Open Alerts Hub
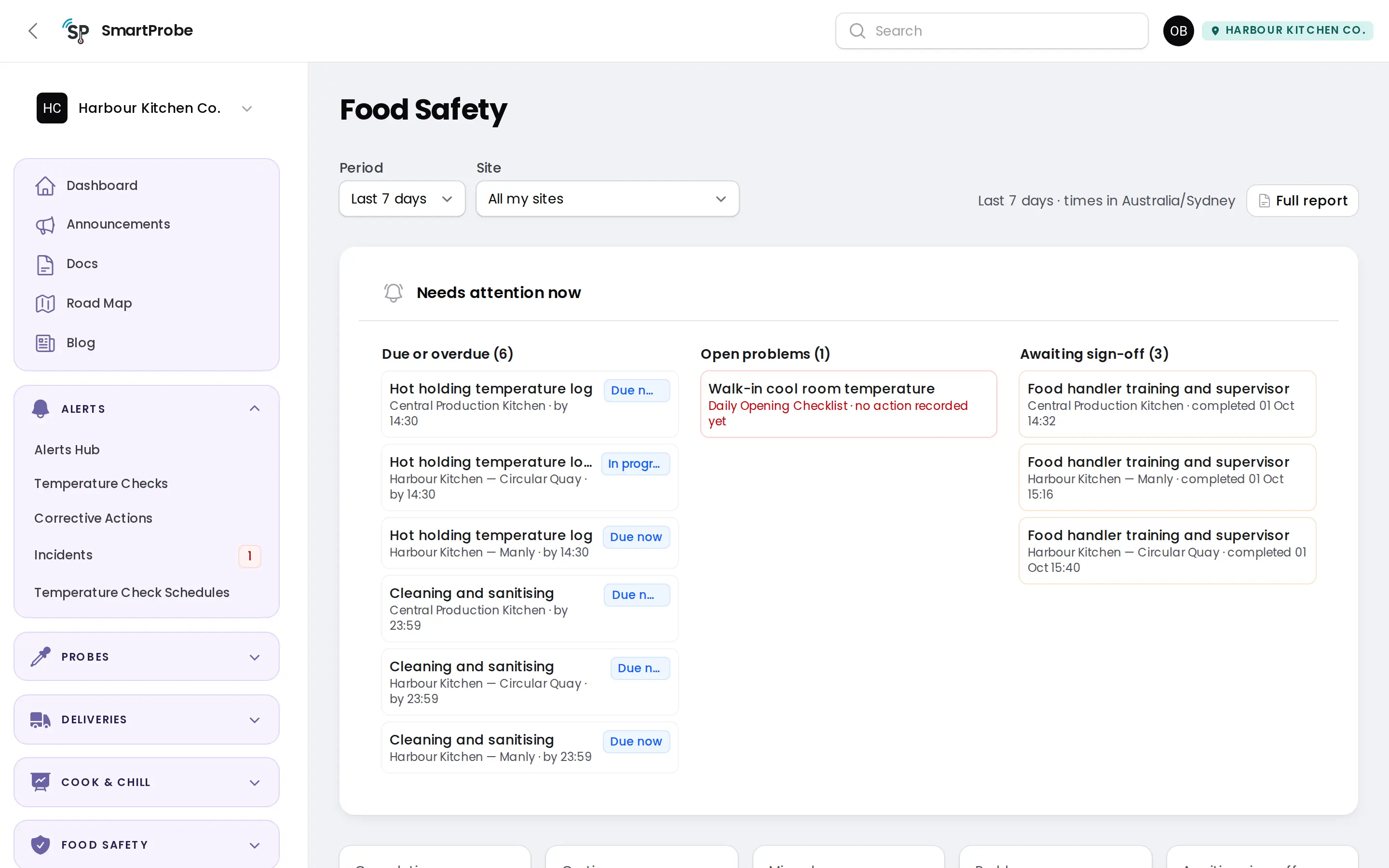 (67, 449)
